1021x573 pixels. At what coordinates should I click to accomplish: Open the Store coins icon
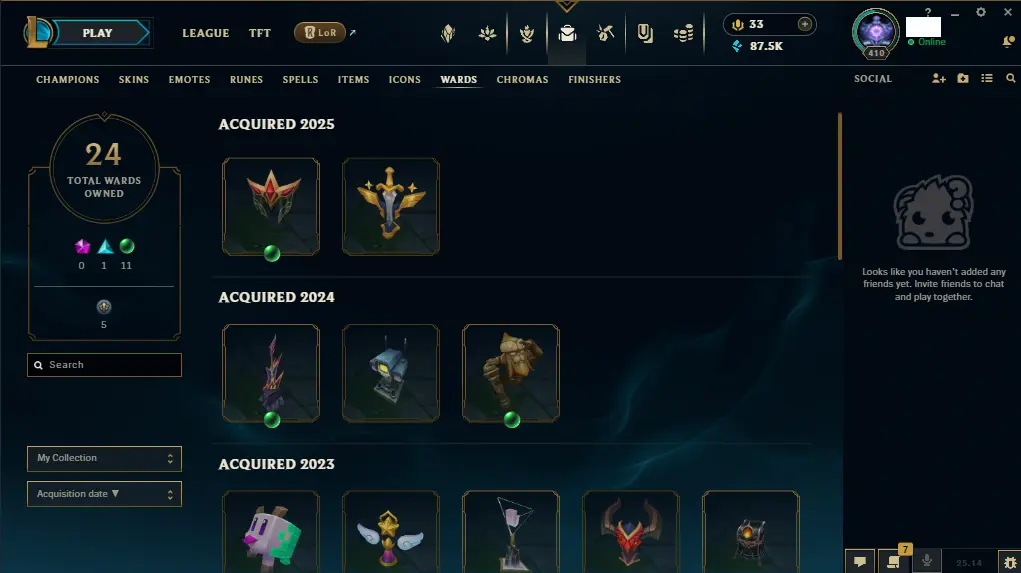[x=683, y=33]
